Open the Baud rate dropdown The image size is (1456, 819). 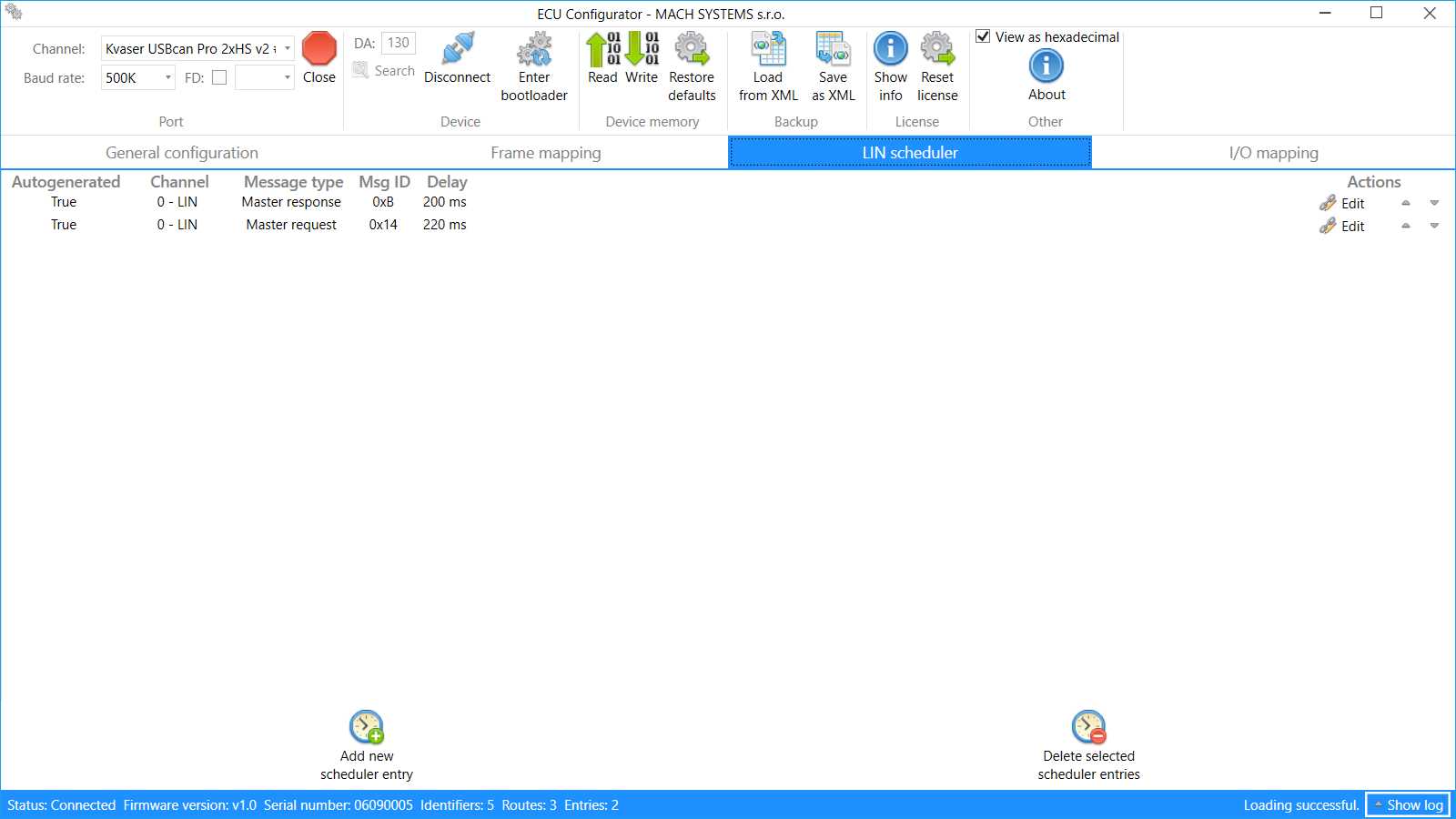[167, 77]
